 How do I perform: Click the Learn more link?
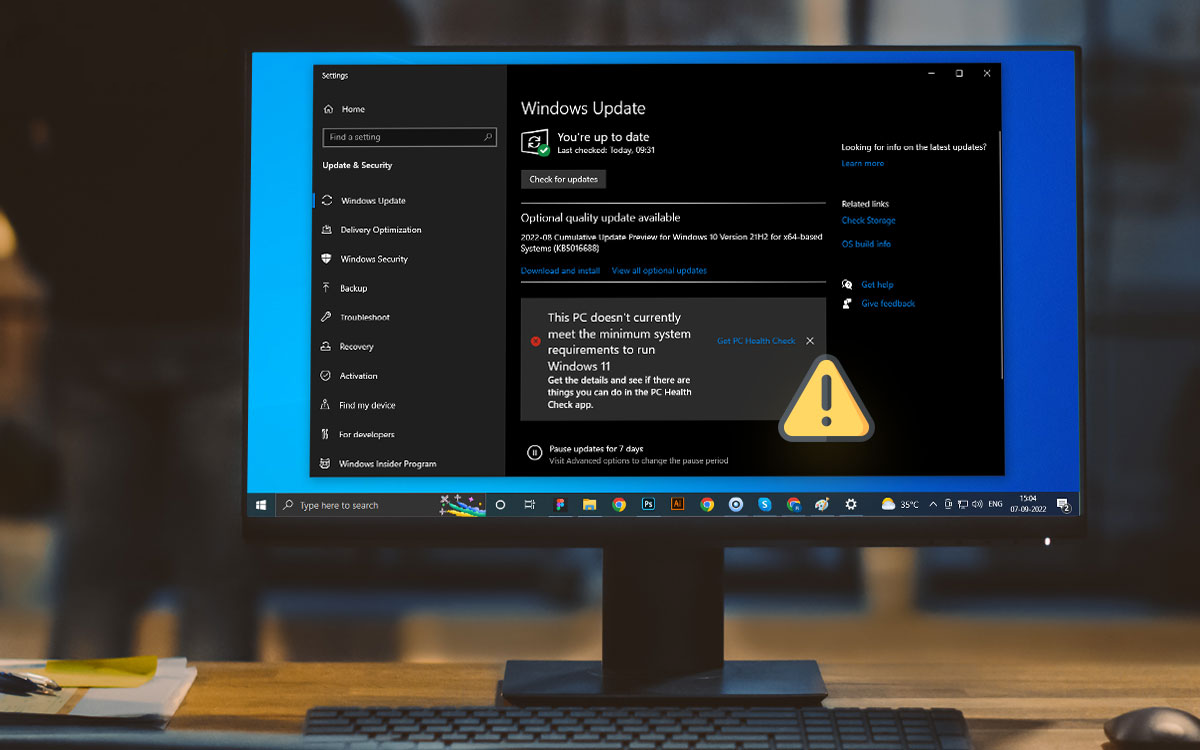862,163
